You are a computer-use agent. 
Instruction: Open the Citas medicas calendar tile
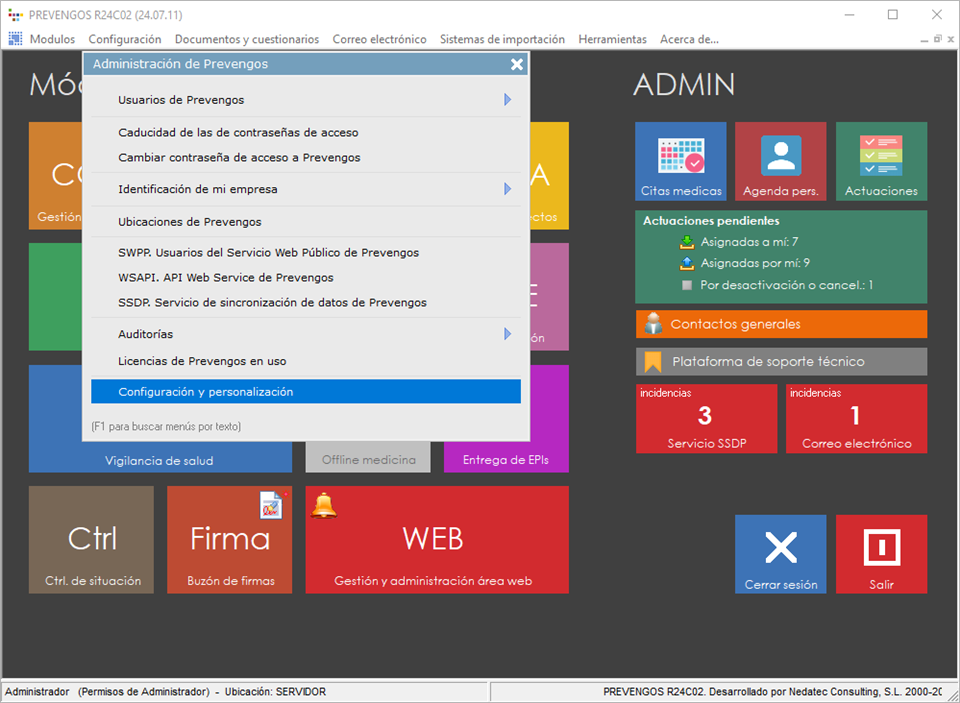pos(680,161)
